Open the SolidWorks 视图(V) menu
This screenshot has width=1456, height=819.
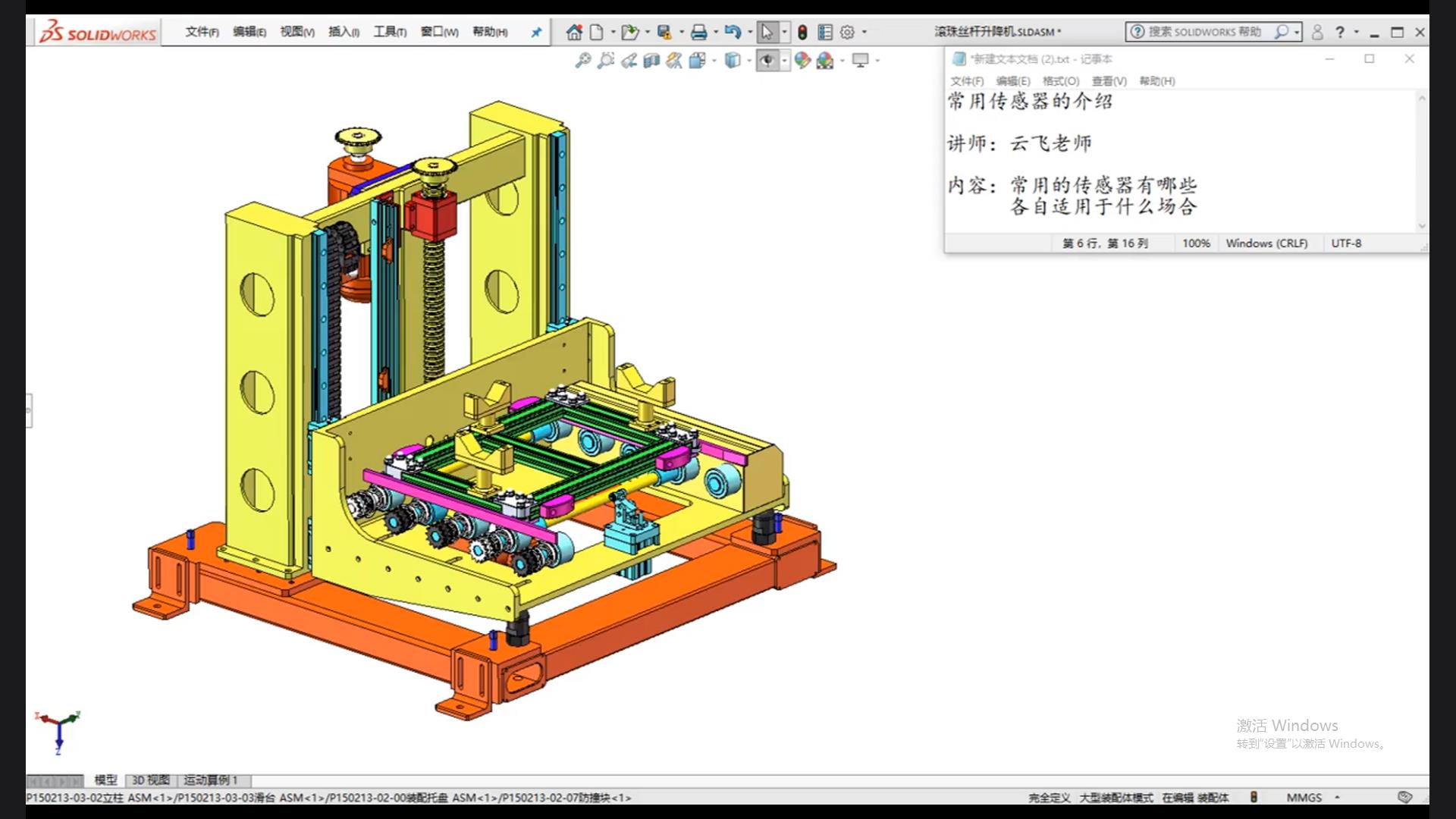tap(297, 32)
